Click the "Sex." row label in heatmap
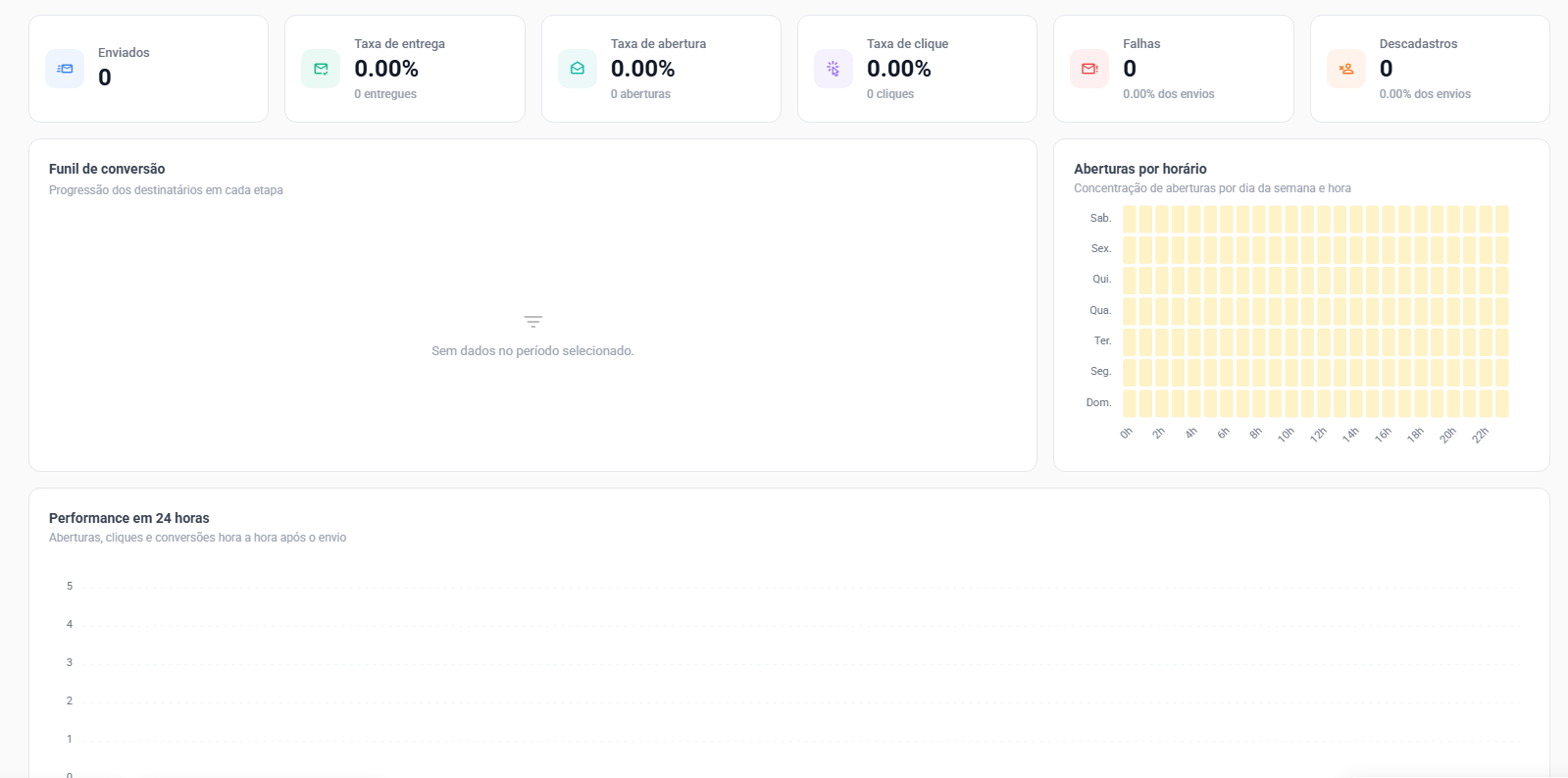The width and height of the screenshot is (1568, 778). [1101, 249]
